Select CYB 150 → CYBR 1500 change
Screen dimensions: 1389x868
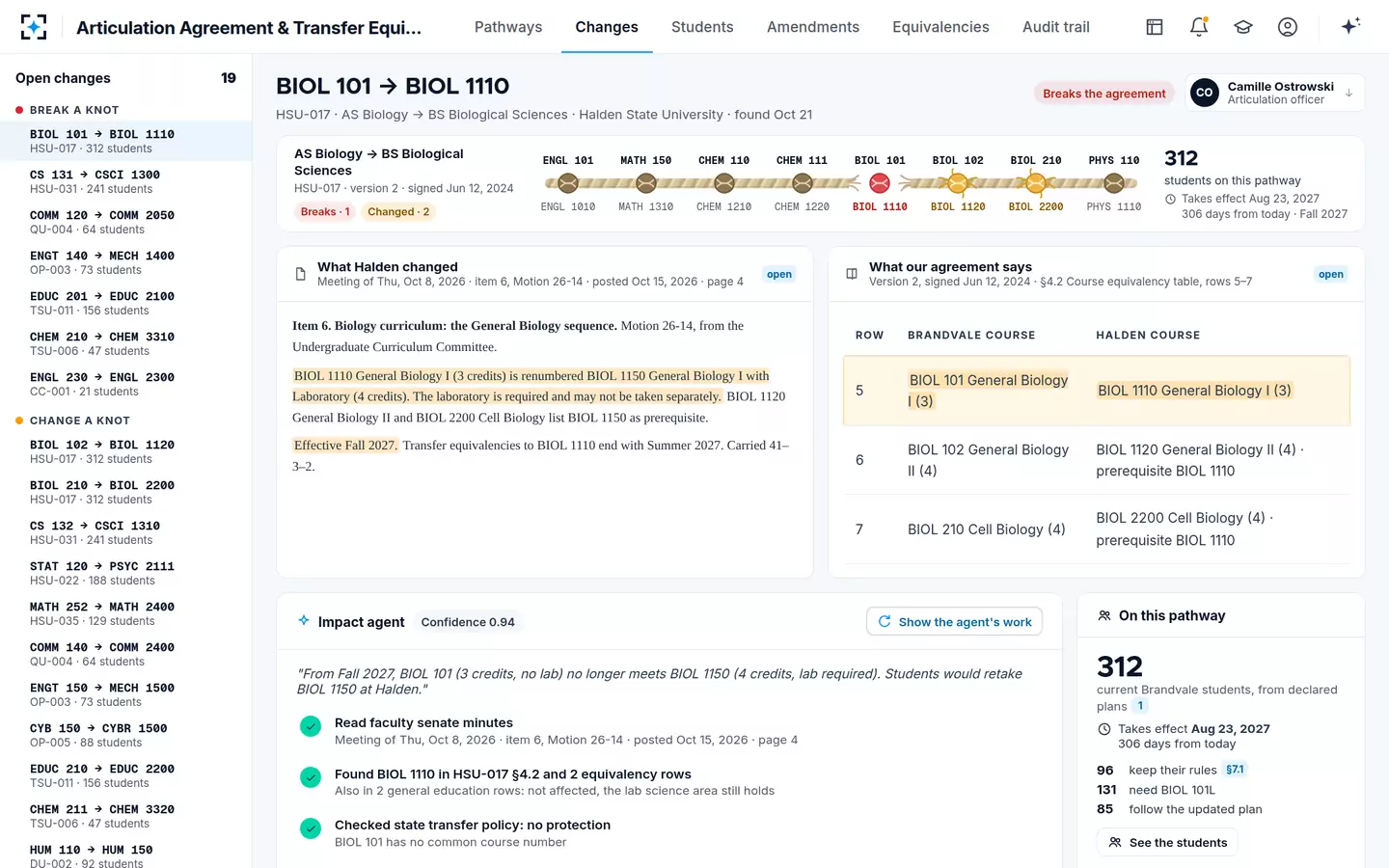(125, 735)
